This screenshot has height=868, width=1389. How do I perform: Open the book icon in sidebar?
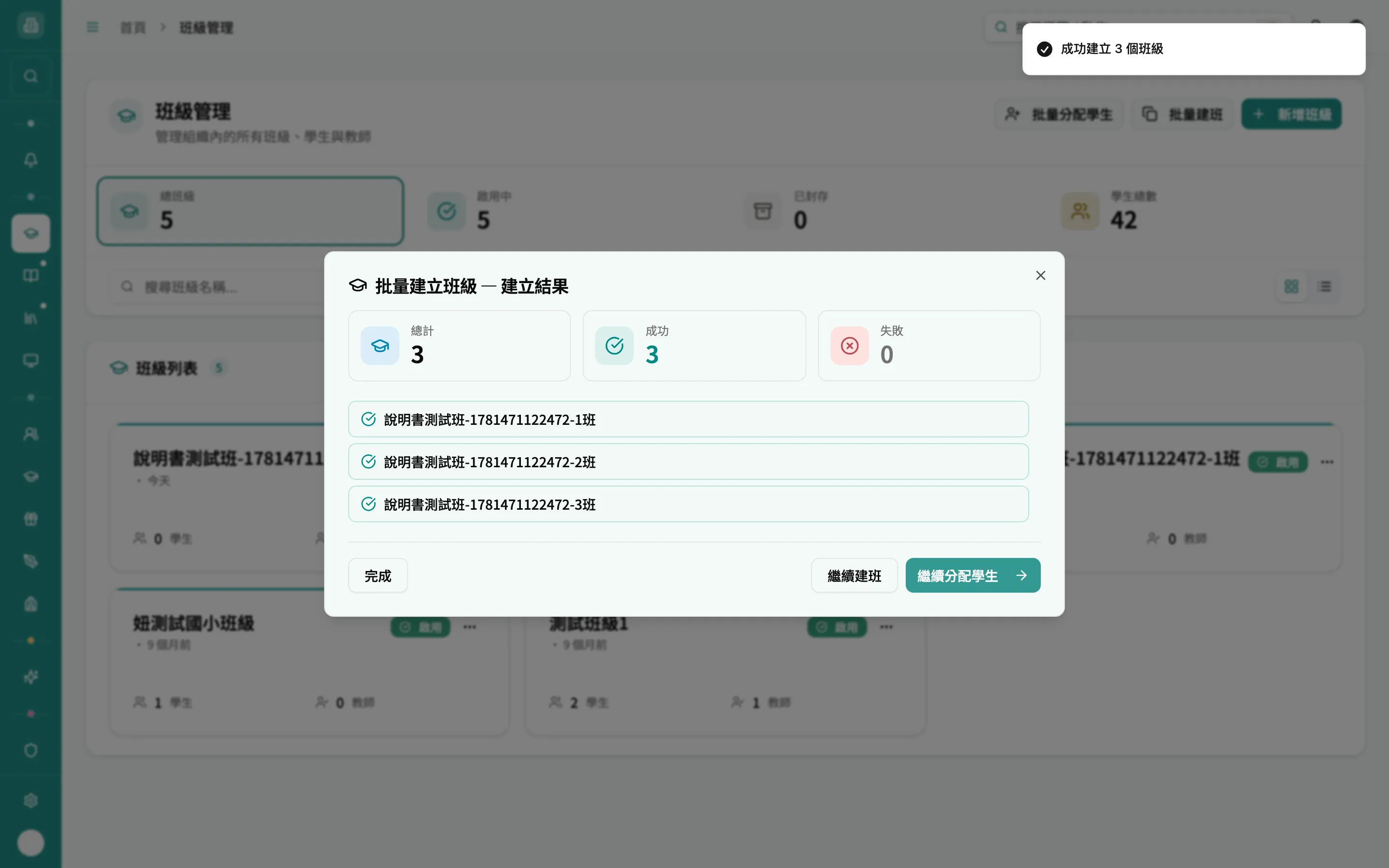[30, 275]
